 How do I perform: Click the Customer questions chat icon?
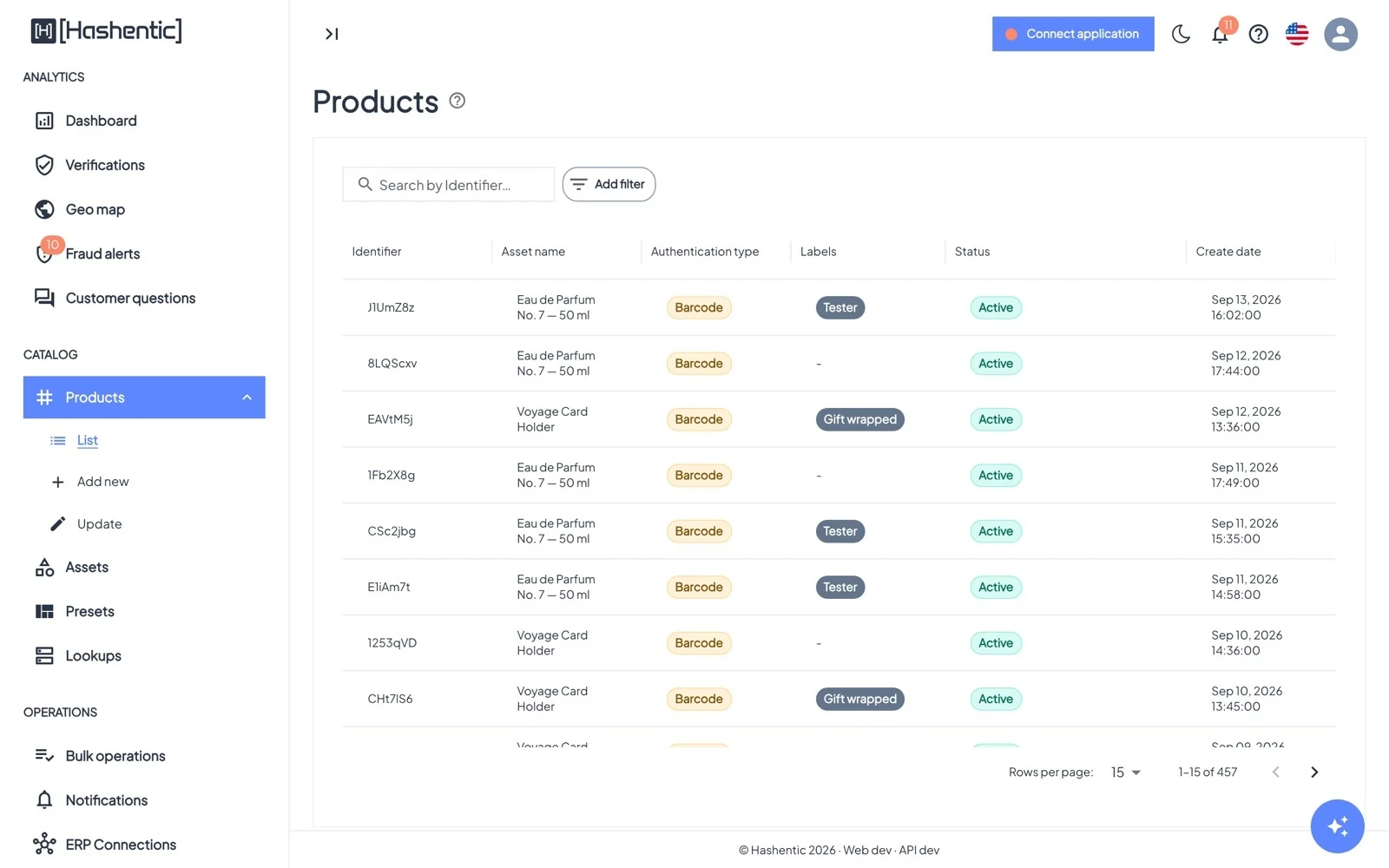44,298
